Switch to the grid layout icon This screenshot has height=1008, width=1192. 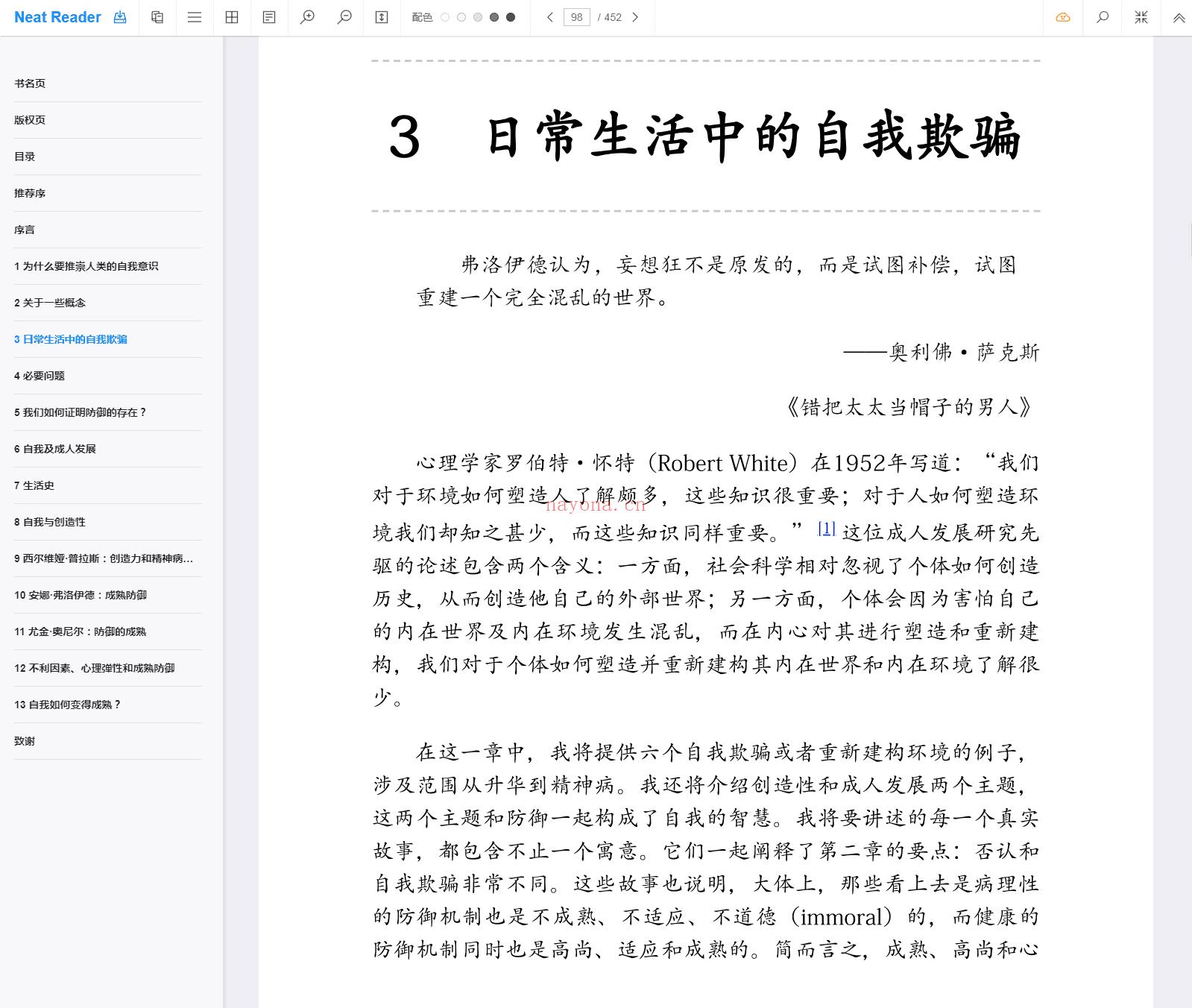232,17
